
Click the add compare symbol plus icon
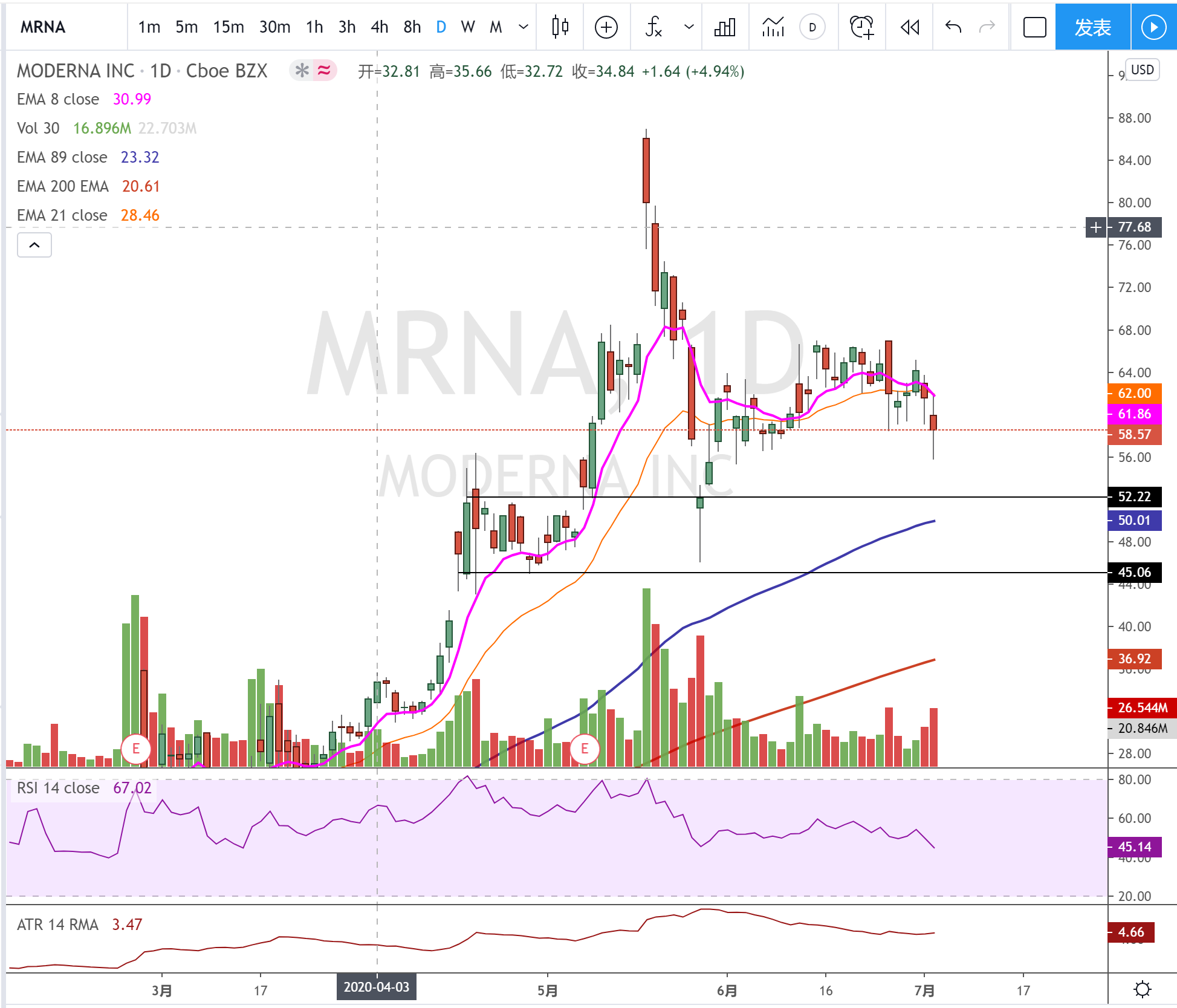click(x=606, y=27)
